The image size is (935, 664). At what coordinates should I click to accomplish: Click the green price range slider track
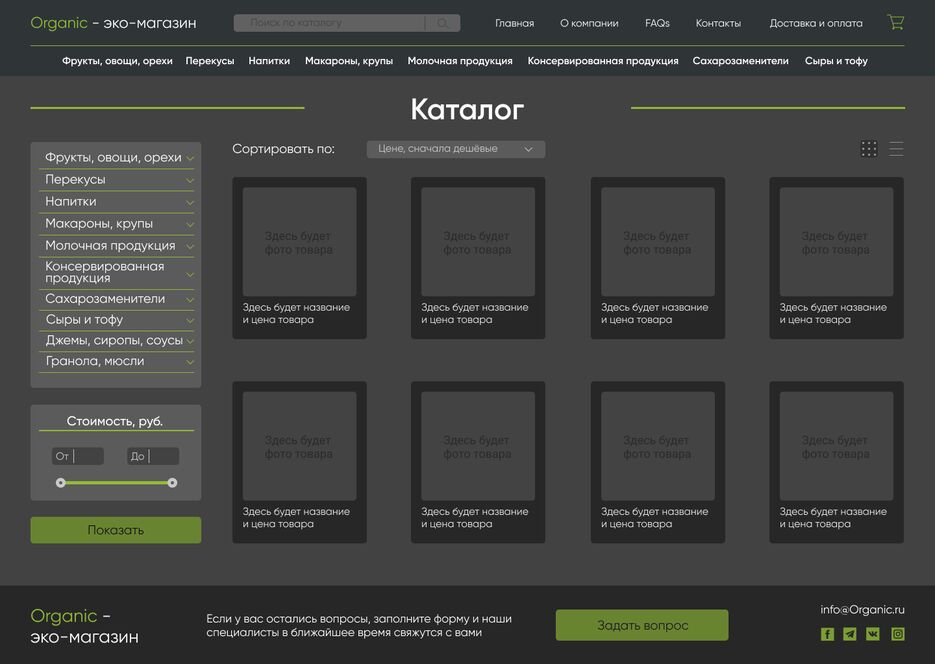tap(116, 483)
